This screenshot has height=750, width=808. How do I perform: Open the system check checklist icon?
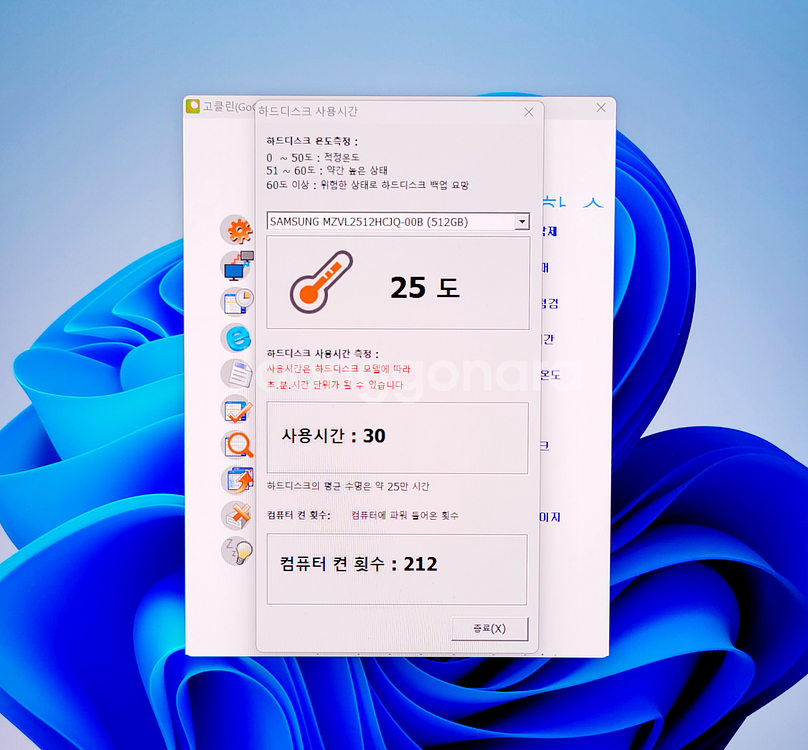(x=238, y=410)
